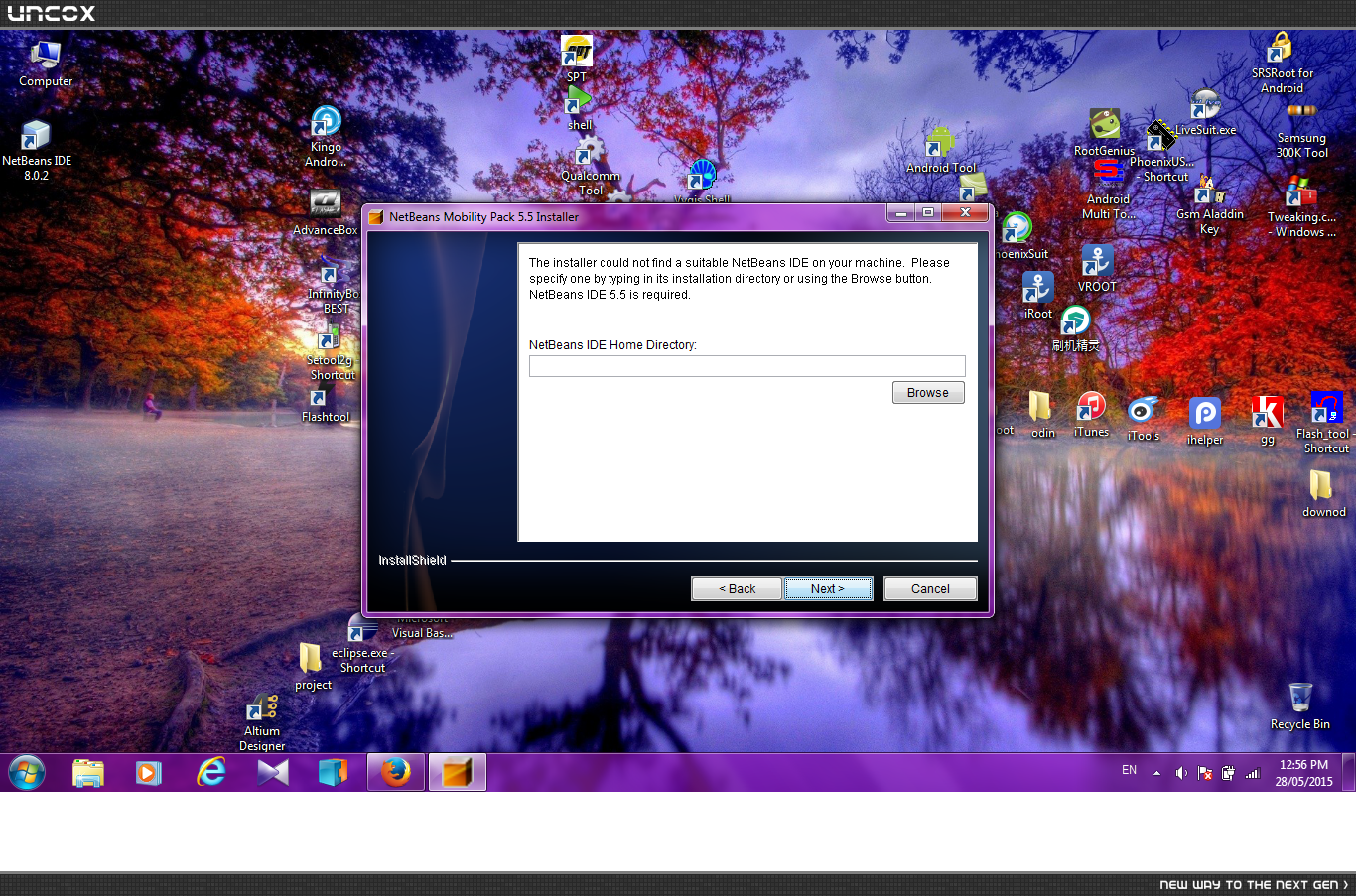Screen dimensions: 1356x896
Task: Select the Tweaking.com Windows shortcut icon
Action: [x=1301, y=208]
